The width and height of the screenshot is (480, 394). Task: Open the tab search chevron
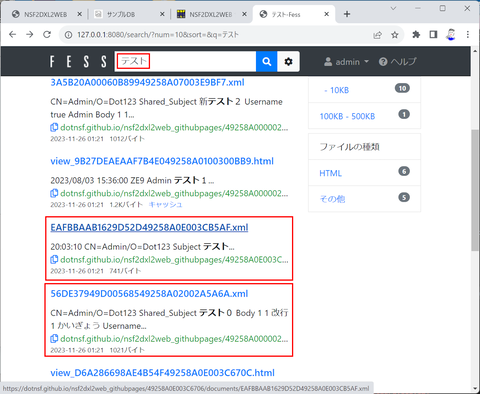tap(393, 8)
